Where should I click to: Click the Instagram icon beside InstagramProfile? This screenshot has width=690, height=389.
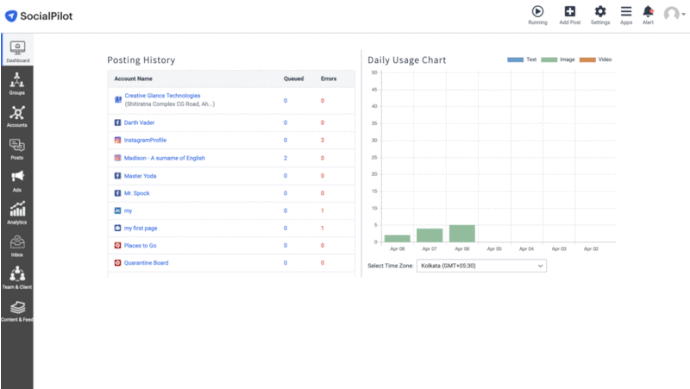pyautogui.click(x=117, y=140)
